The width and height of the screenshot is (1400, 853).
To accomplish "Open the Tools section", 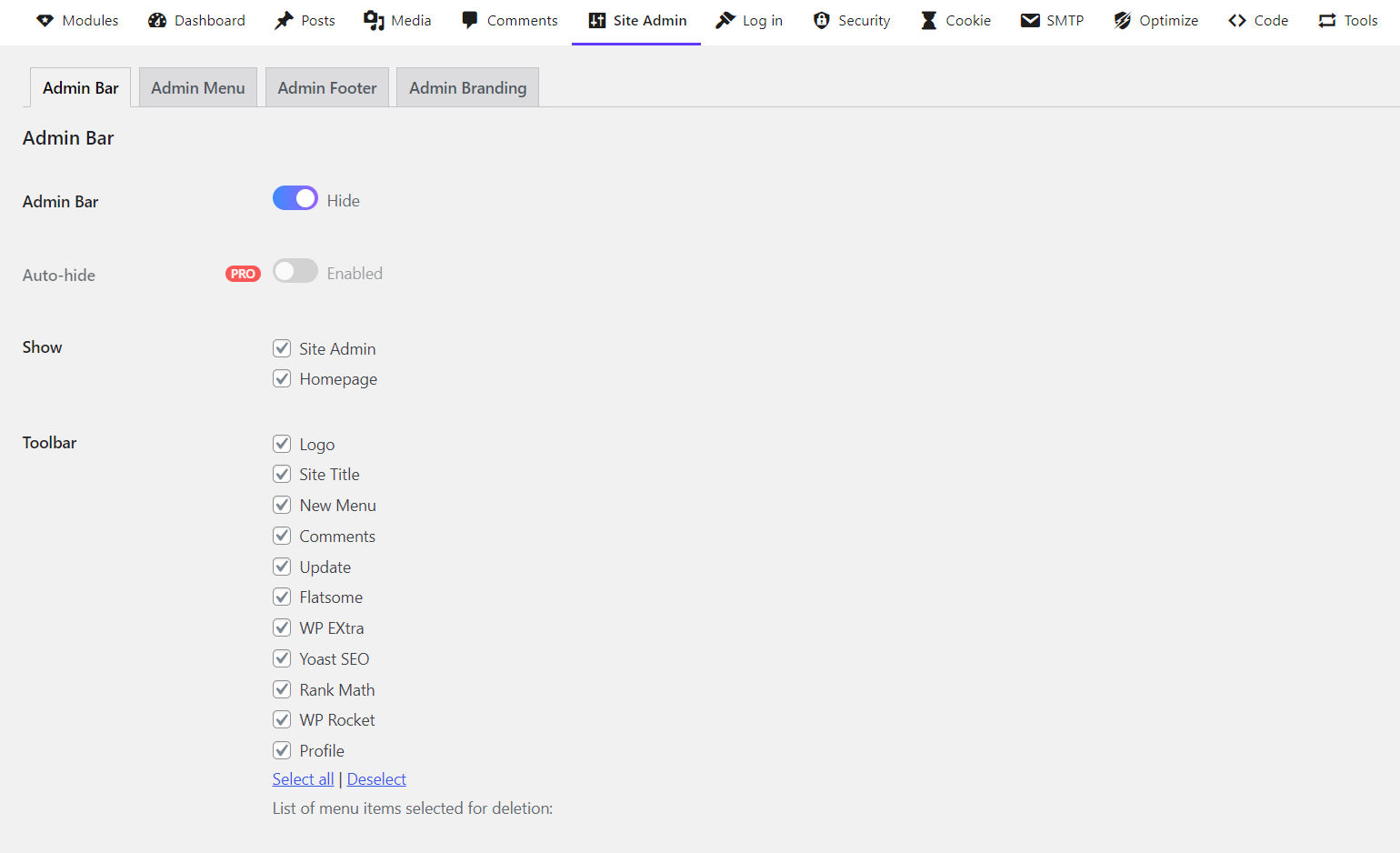I will (1347, 20).
